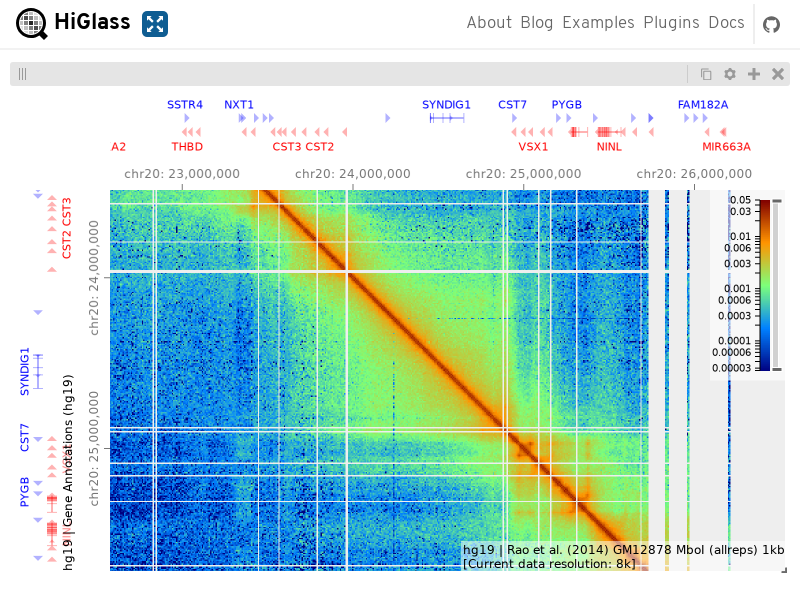The height and width of the screenshot is (600, 800).
Task: Open view settings gear icon
Action: [x=730, y=74]
